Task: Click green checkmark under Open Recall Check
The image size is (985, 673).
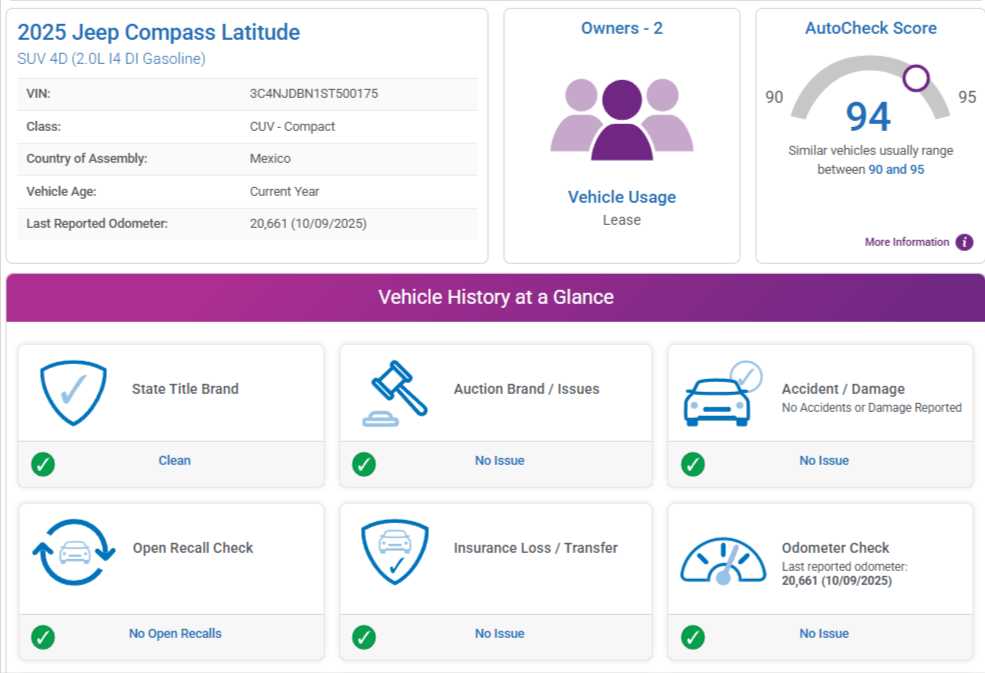Action: (43, 637)
